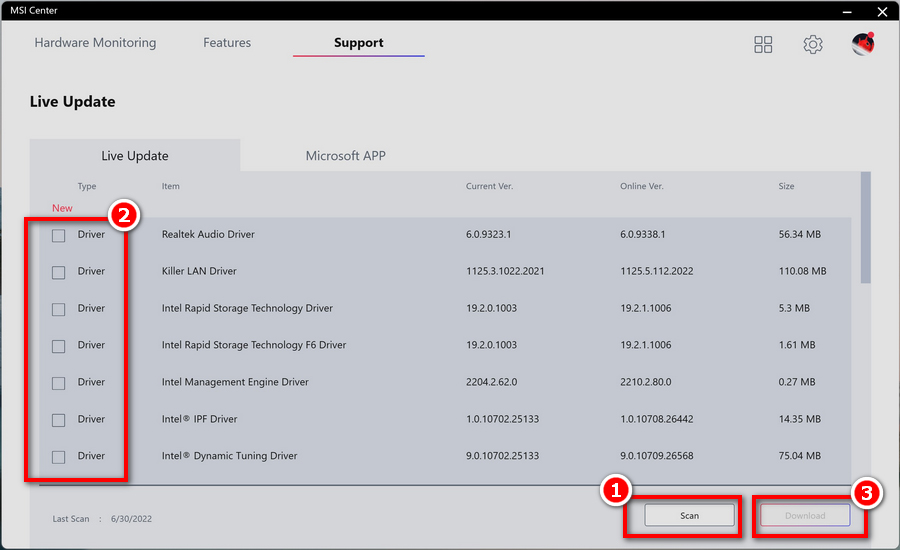
Task: Click the 14.35 MB size value
Action: pos(800,419)
